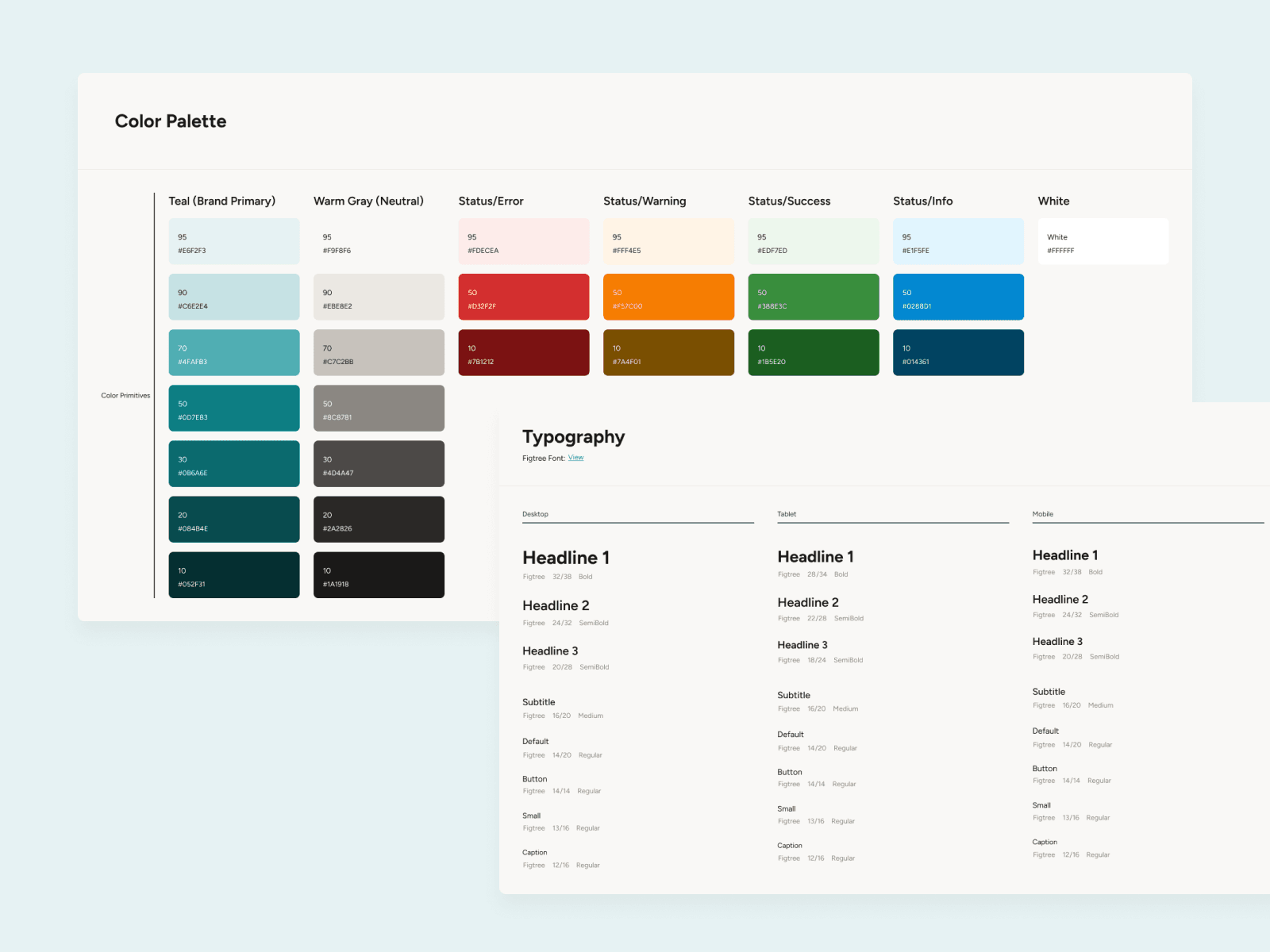Select Warm Gray 50 swatch #8C8781
This screenshot has height=952, width=1270.
(379, 408)
